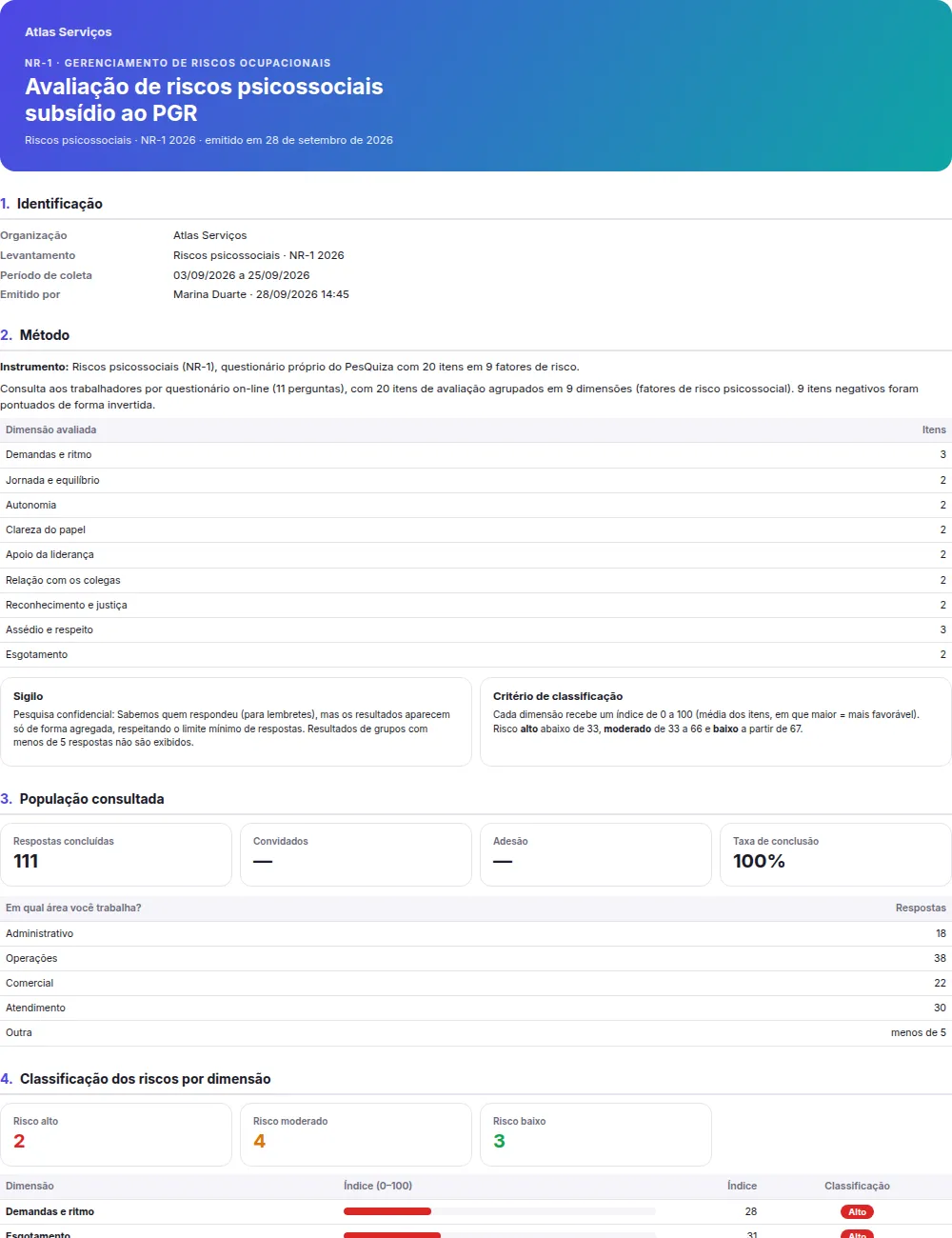
Task: Click 'Marina Duarte · 28/09/2026 14:45' issuer value
Action: point(261,294)
